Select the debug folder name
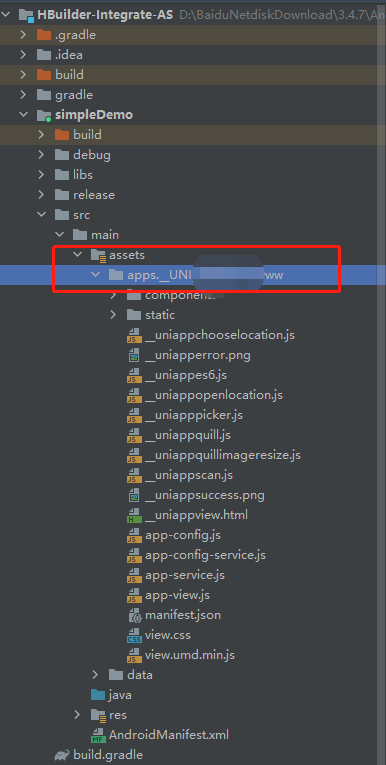The image size is (386, 765). coord(92,155)
